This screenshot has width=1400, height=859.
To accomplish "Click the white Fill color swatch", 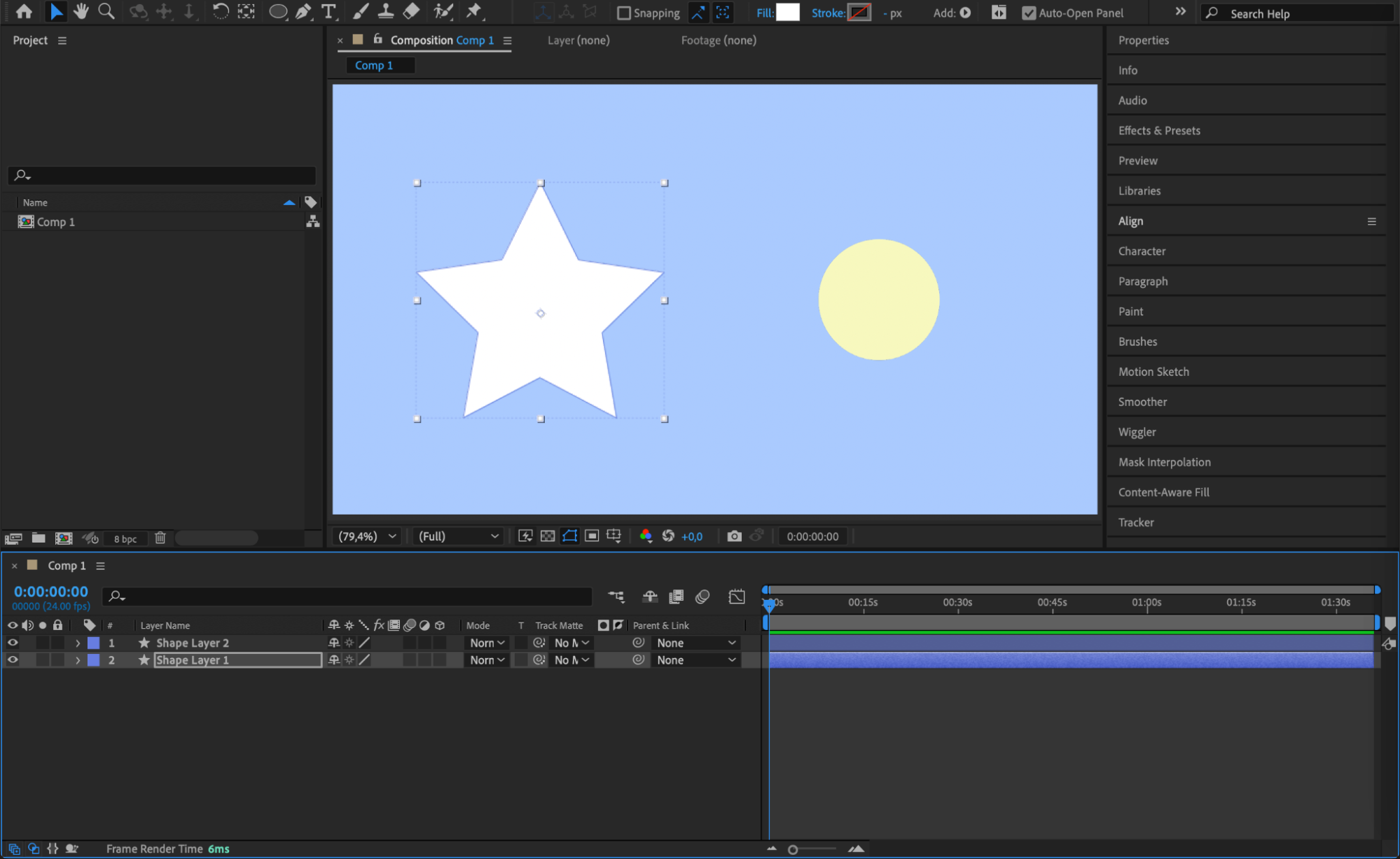I will (x=788, y=13).
